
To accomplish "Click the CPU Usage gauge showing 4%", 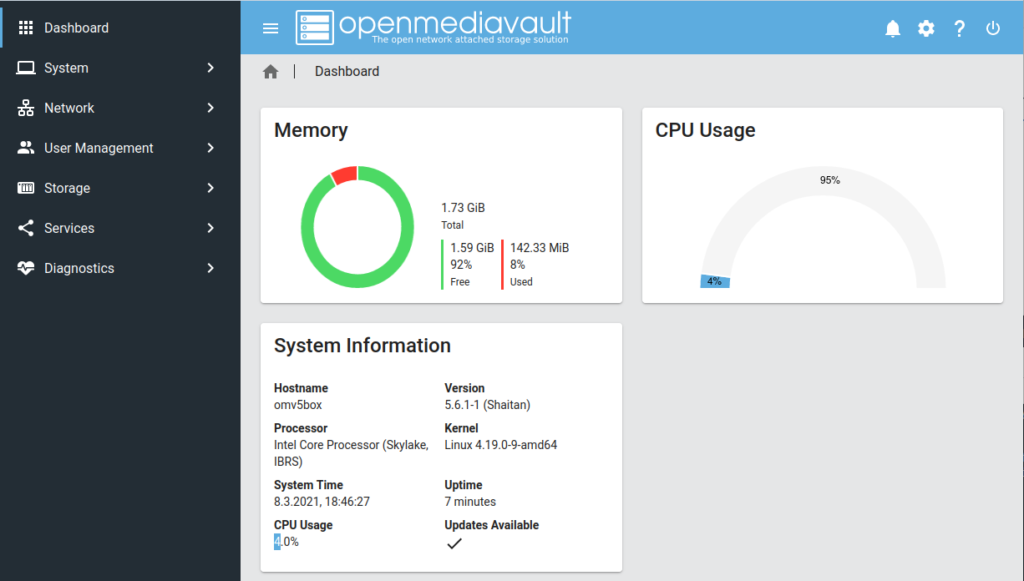I will (x=714, y=281).
